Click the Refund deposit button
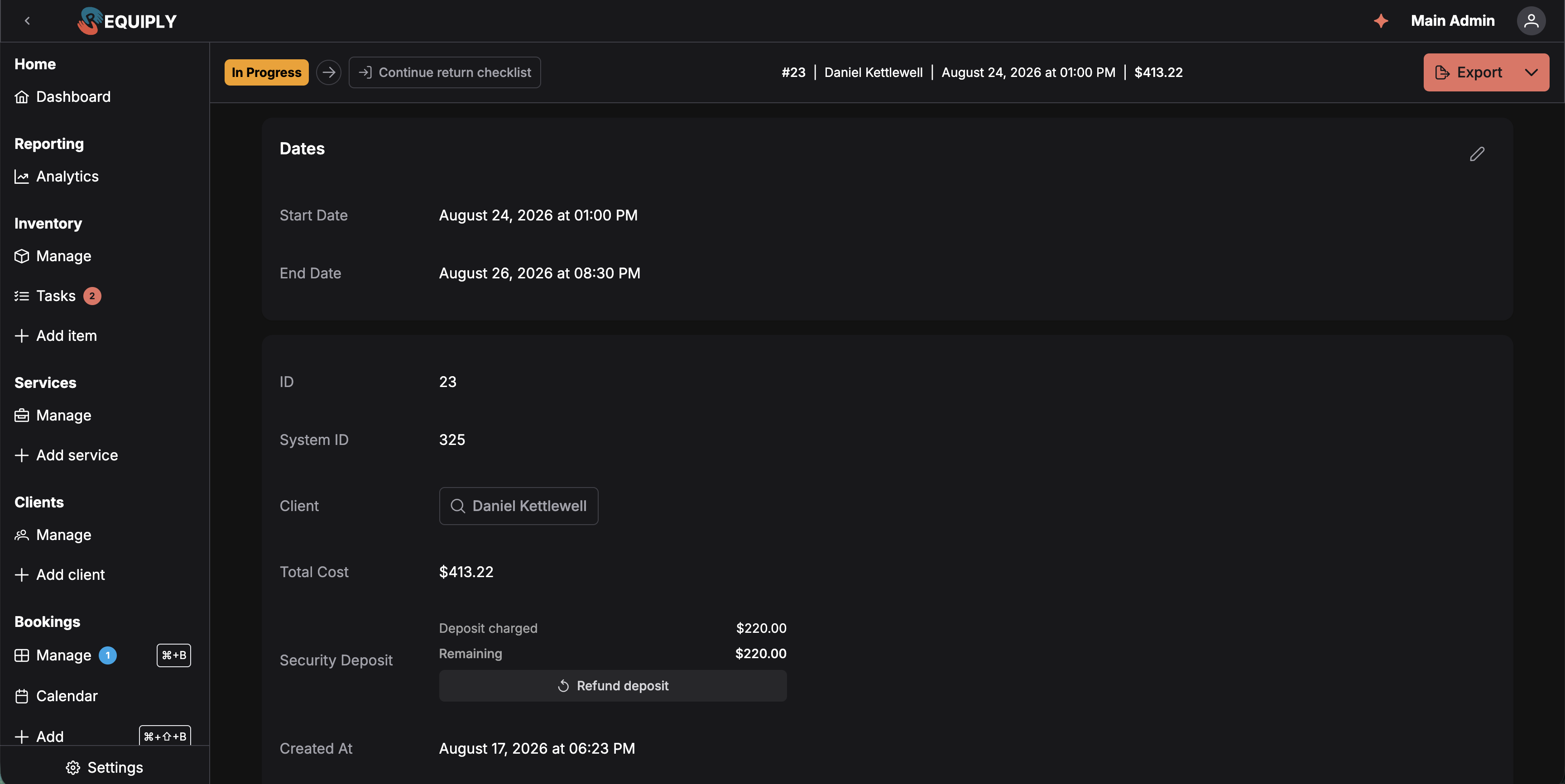Viewport: 1565px width, 784px height. [612, 686]
